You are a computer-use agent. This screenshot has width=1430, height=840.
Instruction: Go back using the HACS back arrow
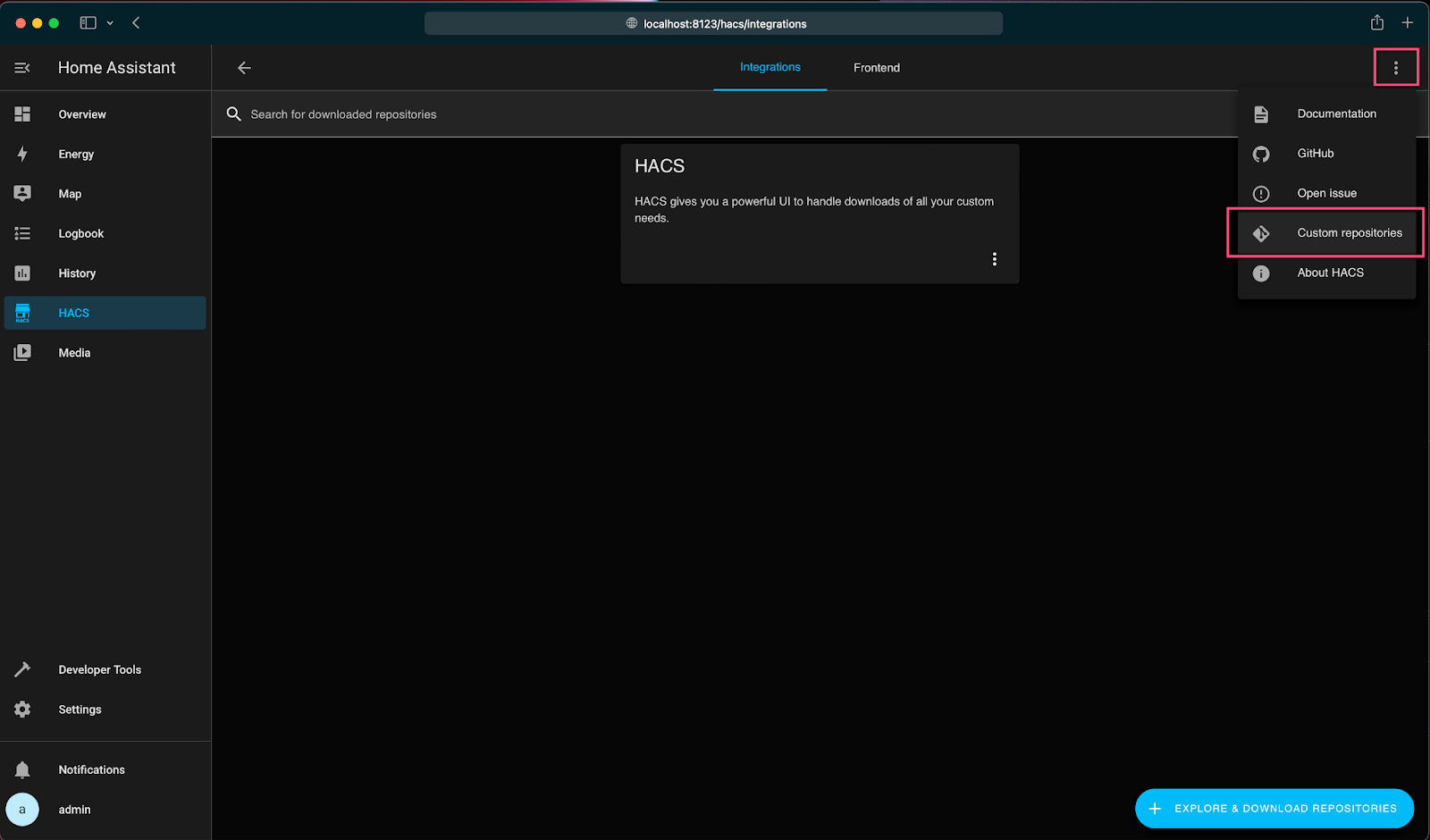click(x=244, y=68)
